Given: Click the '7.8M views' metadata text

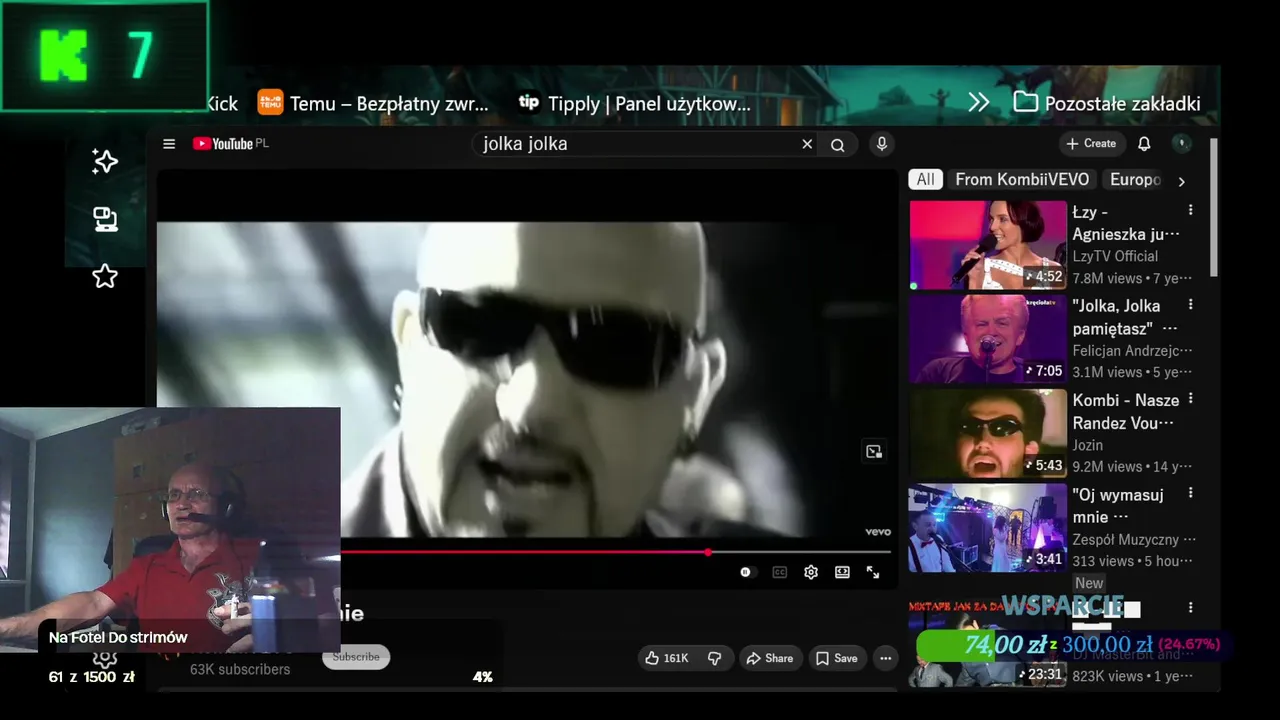Looking at the screenshot, I should (x=1108, y=278).
